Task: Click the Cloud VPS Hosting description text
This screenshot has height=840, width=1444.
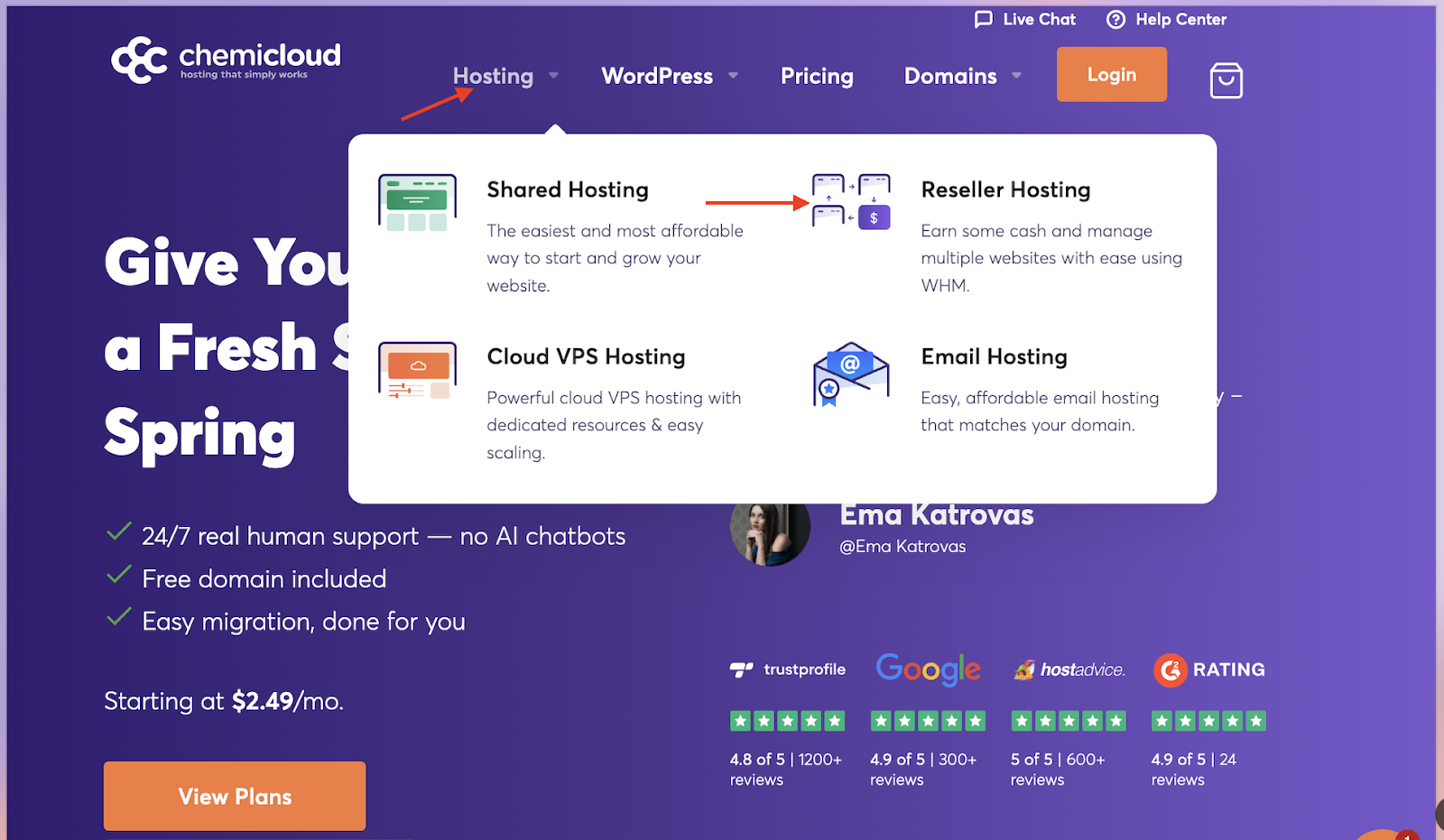Action: [x=614, y=425]
